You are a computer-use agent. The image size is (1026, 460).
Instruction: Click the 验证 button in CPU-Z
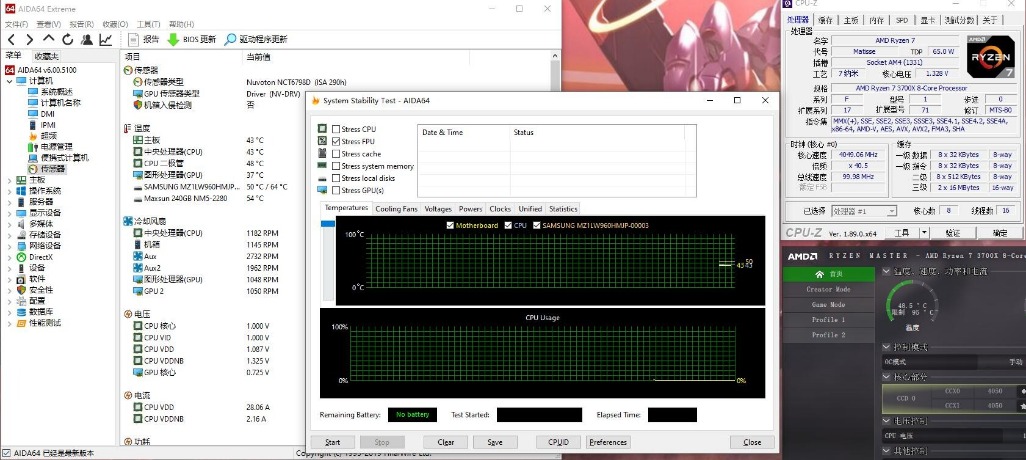click(x=953, y=232)
